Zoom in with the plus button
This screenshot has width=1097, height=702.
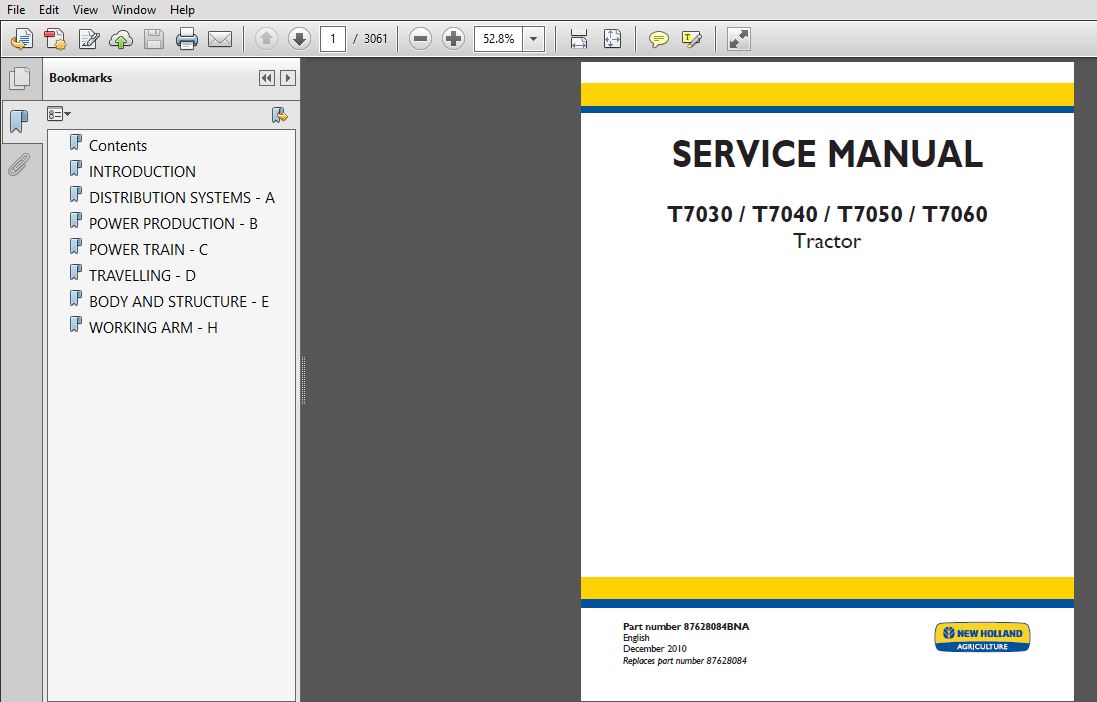click(x=453, y=38)
